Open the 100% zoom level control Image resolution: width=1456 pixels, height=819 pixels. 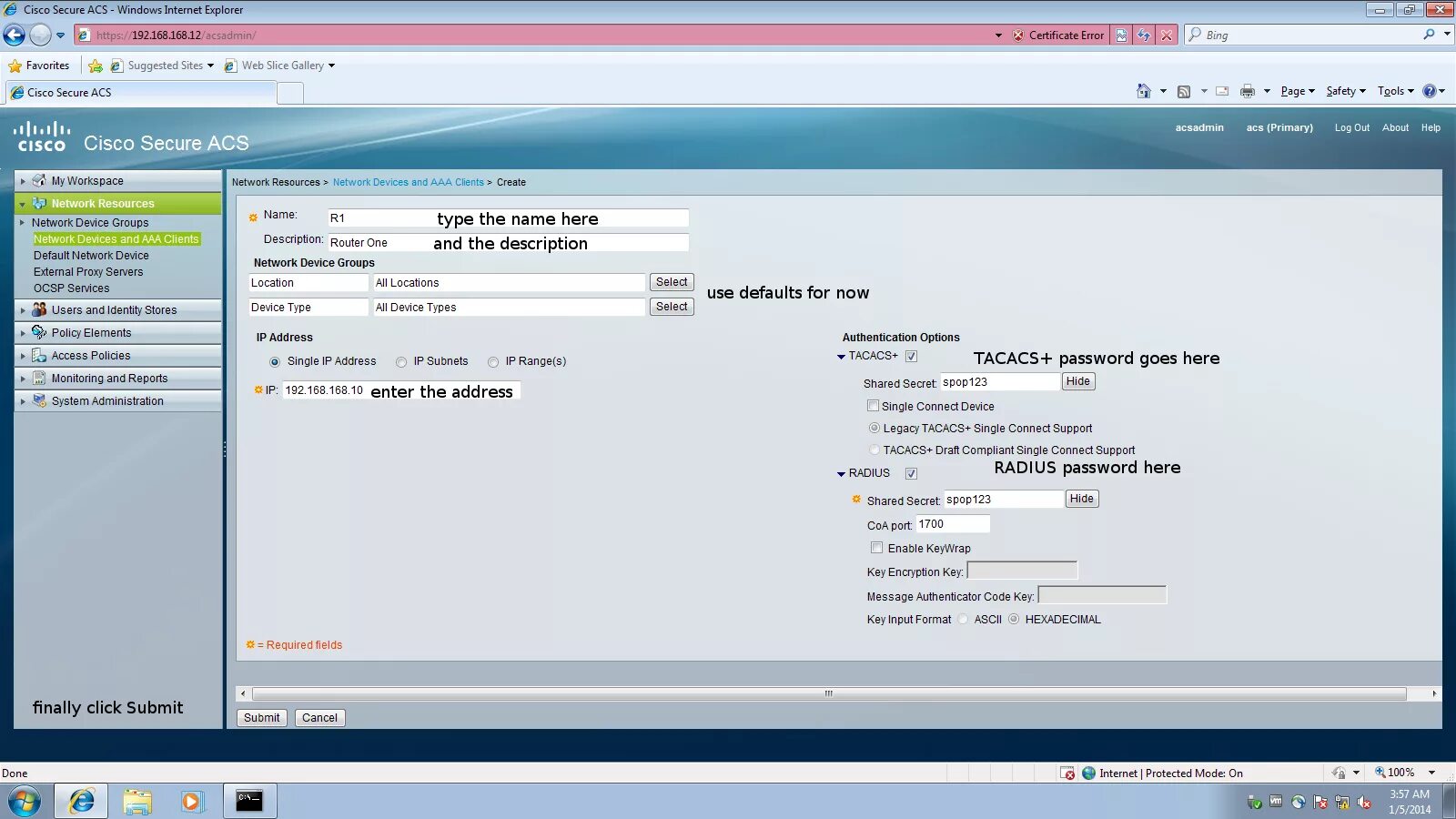[1406, 773]
